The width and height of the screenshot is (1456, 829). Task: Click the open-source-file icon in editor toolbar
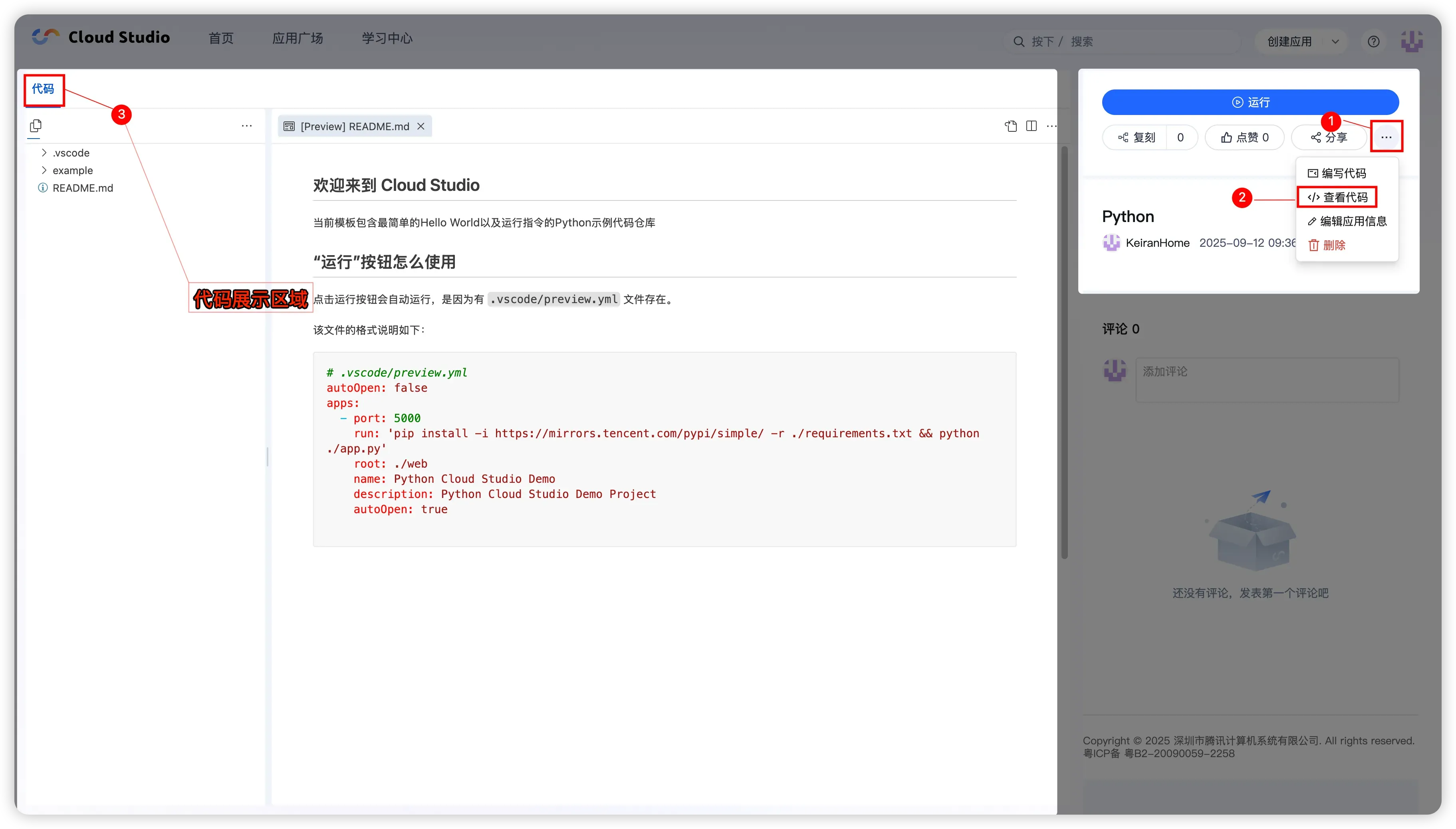pos(1011,127)
